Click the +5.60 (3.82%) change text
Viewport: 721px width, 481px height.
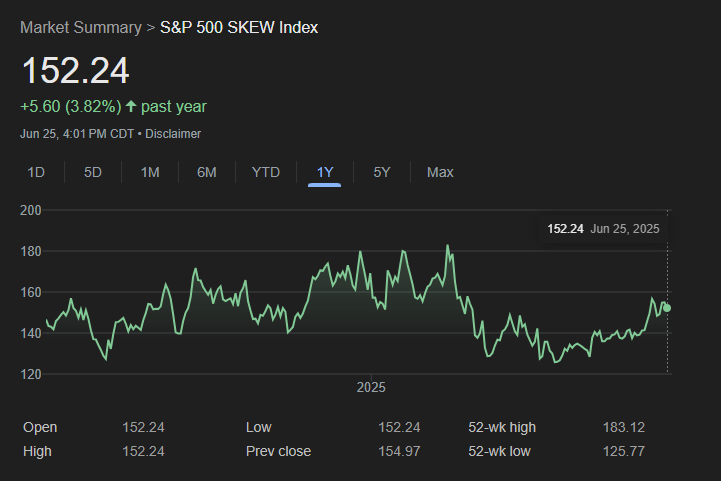coord(71,107)
